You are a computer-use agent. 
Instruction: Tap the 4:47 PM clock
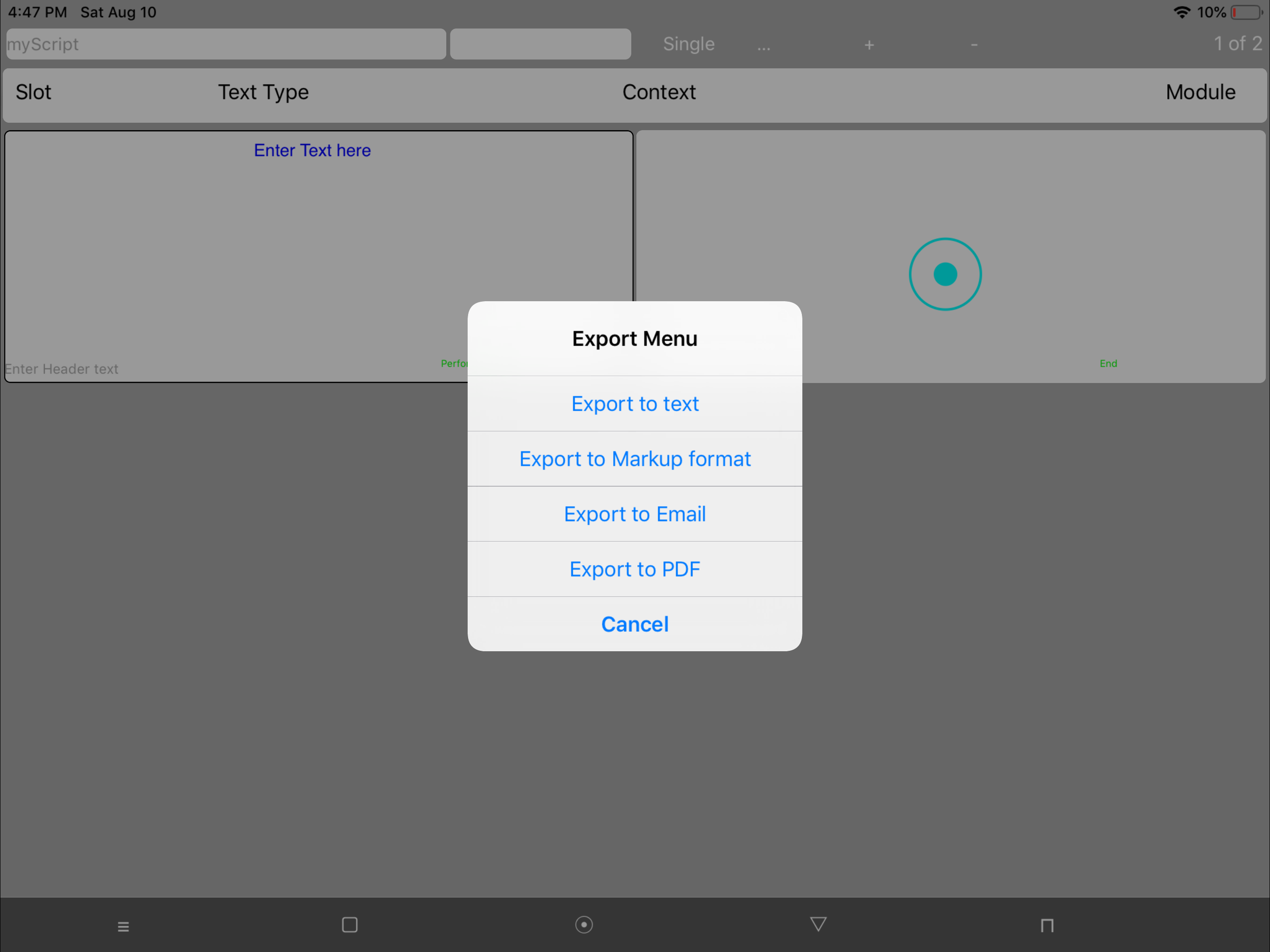[x=37, y=12]
